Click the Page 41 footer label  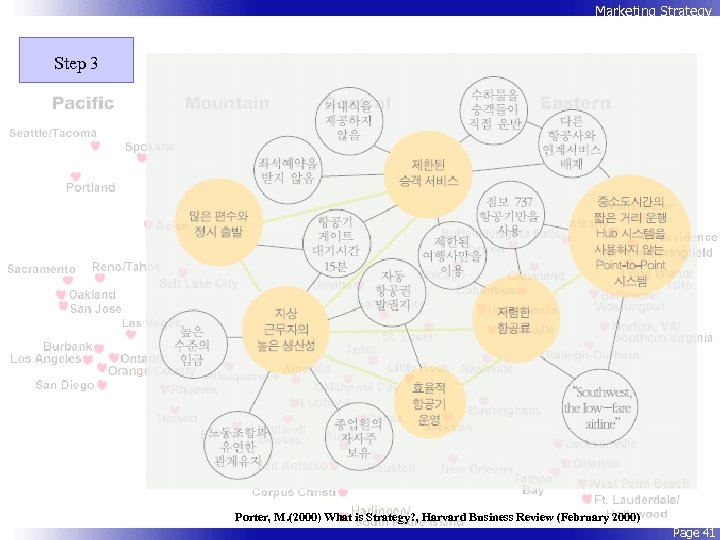(x=693, y=533)
